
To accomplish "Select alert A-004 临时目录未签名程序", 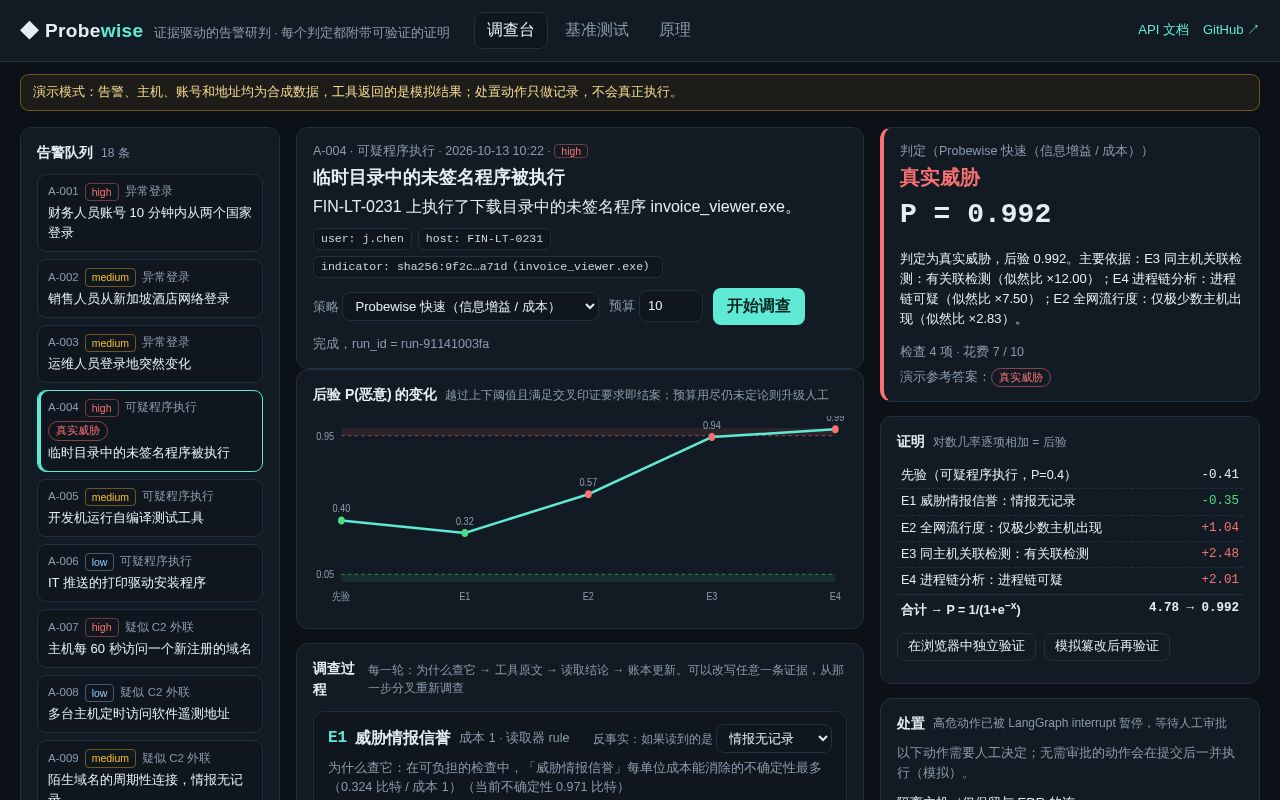I will pyautogui.click(x=150, y=431).
